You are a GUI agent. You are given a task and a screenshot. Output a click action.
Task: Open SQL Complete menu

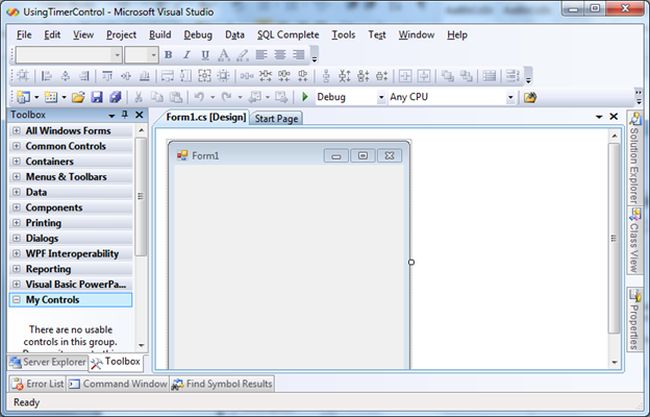pos(288,35)
